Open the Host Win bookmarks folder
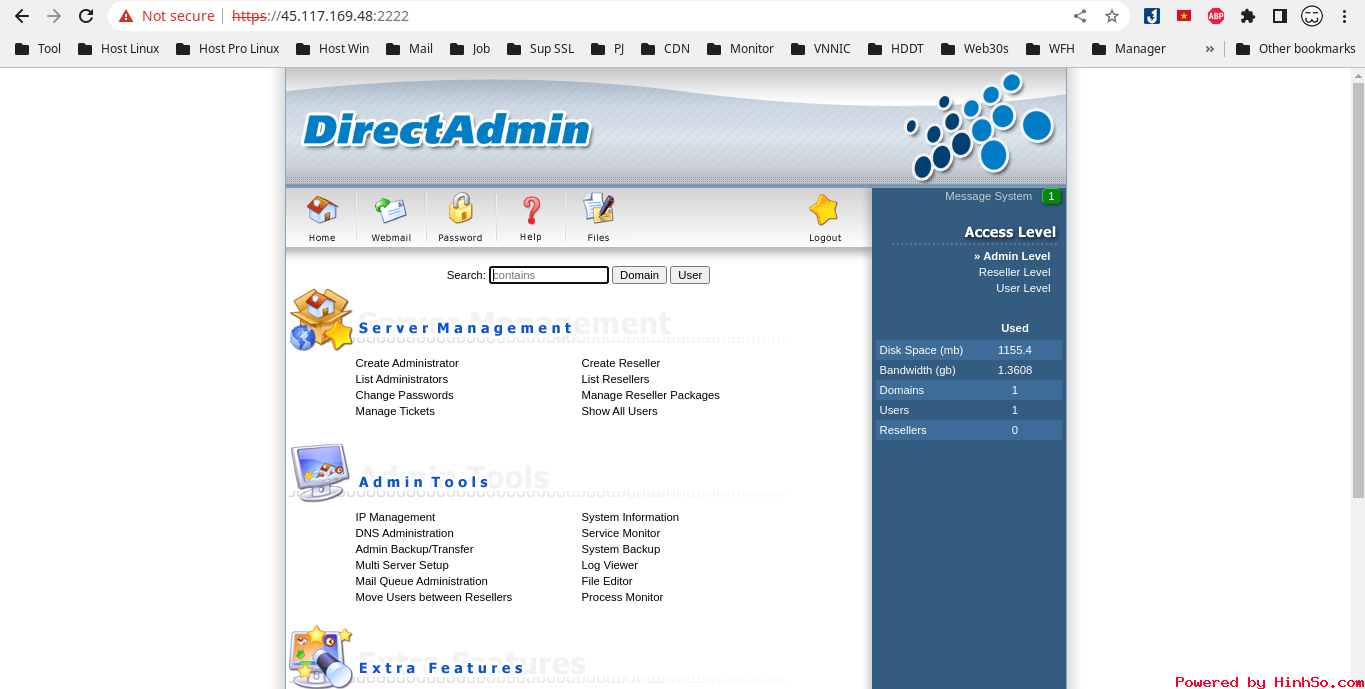The height and width of the screenshot is (689, 1365). pos(332,48)
